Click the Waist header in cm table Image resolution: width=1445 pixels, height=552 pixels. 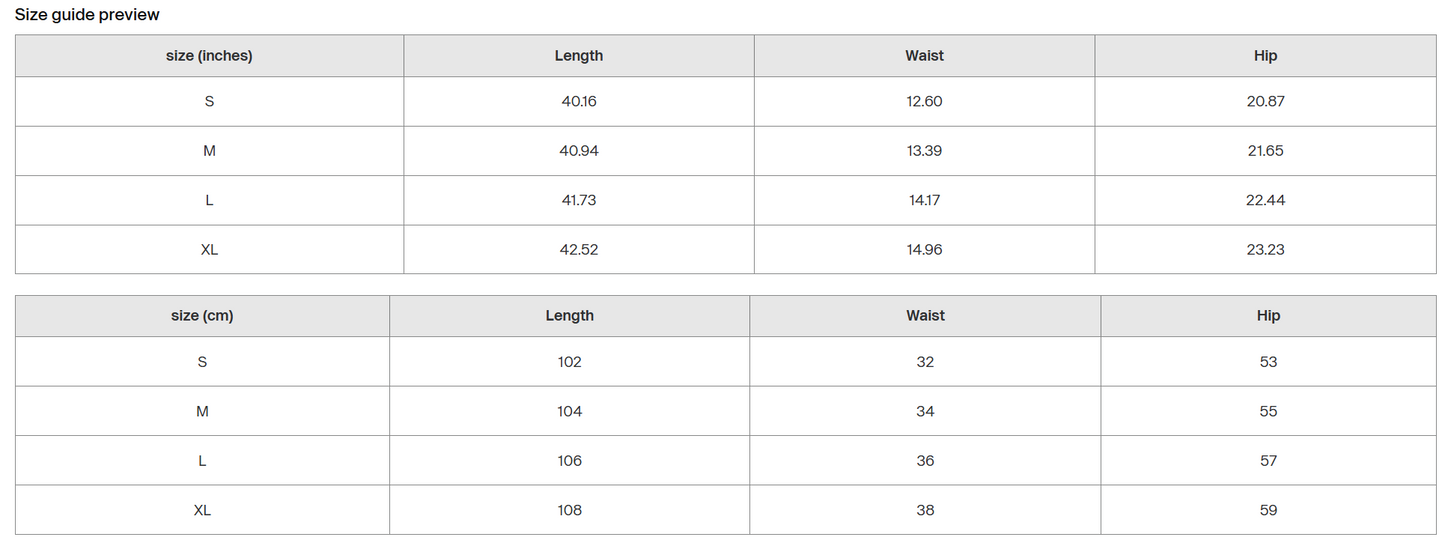pyautogui.click(x=925, y=316)
